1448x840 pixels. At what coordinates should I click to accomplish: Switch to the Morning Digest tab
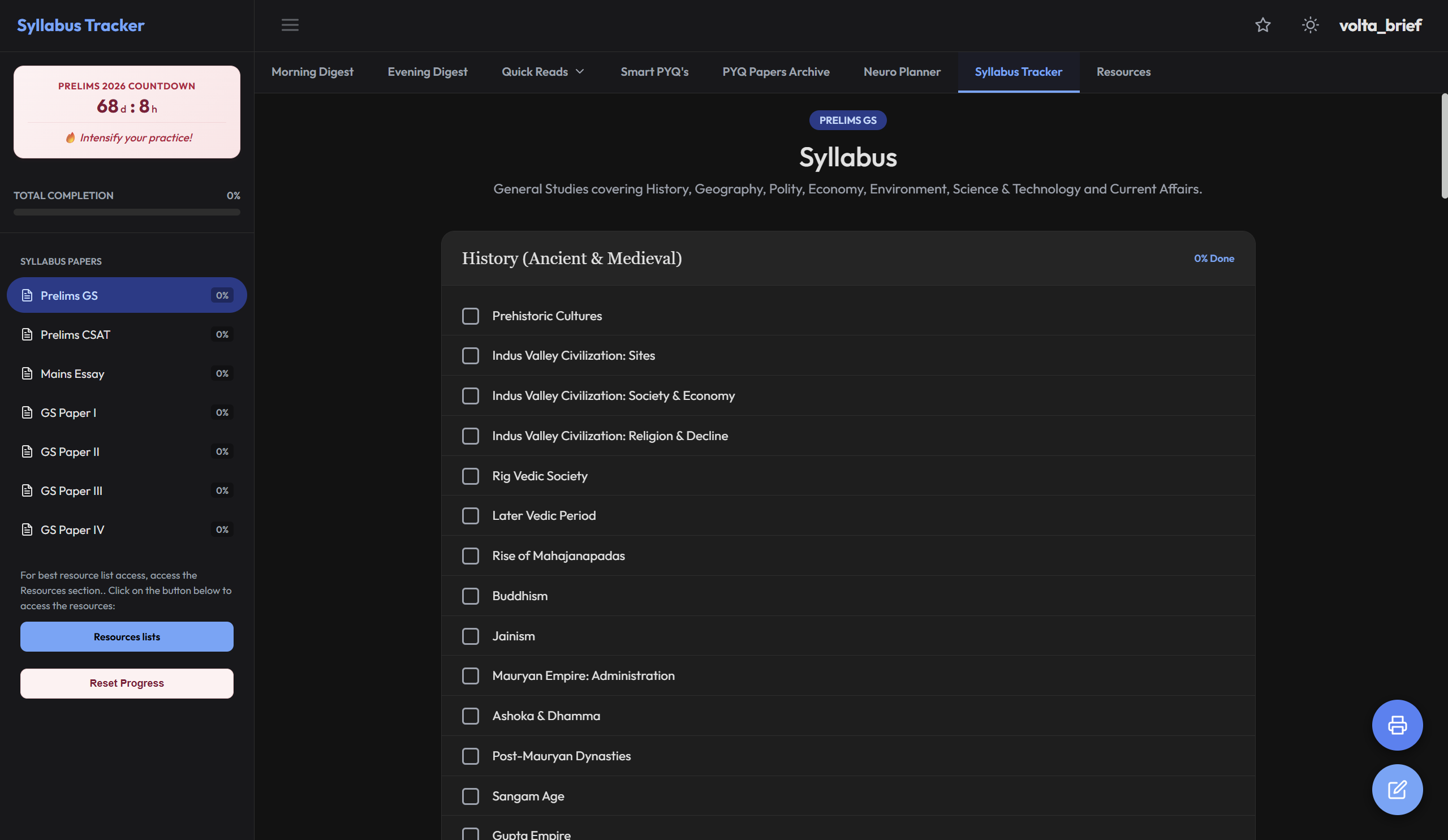[313, 71]
